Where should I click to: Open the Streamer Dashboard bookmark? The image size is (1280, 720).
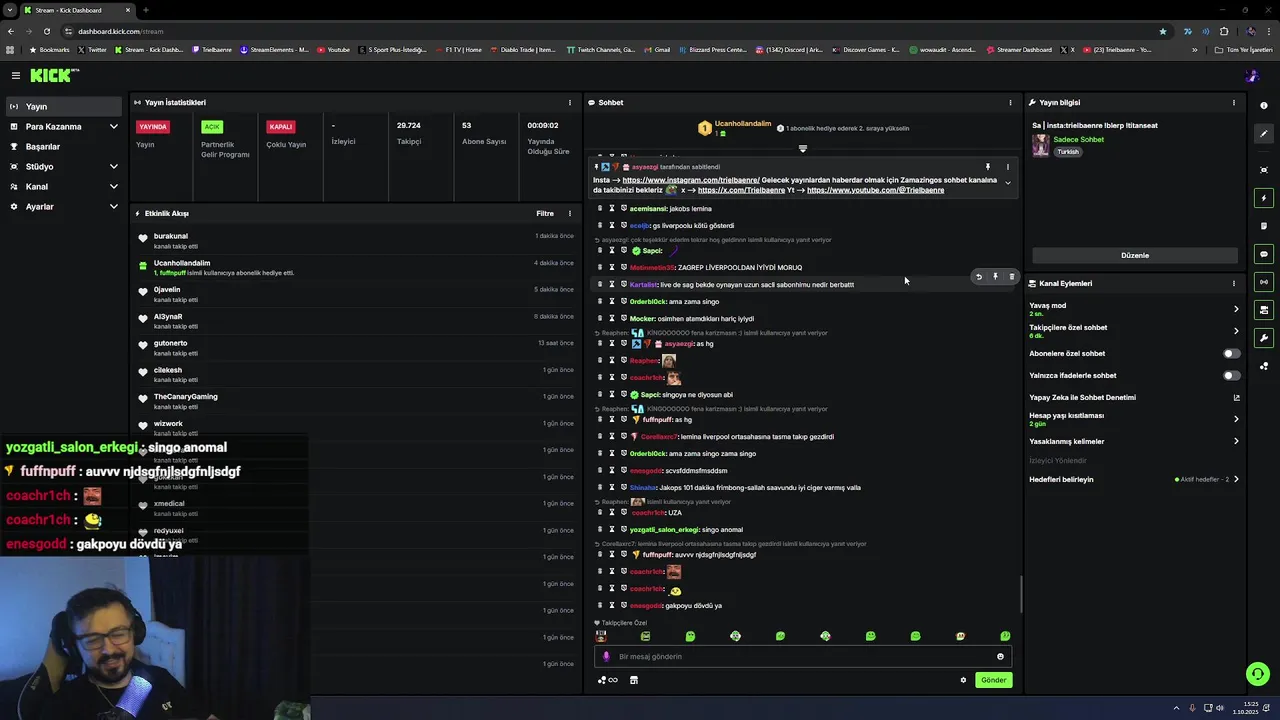(x=1019, y=49)
